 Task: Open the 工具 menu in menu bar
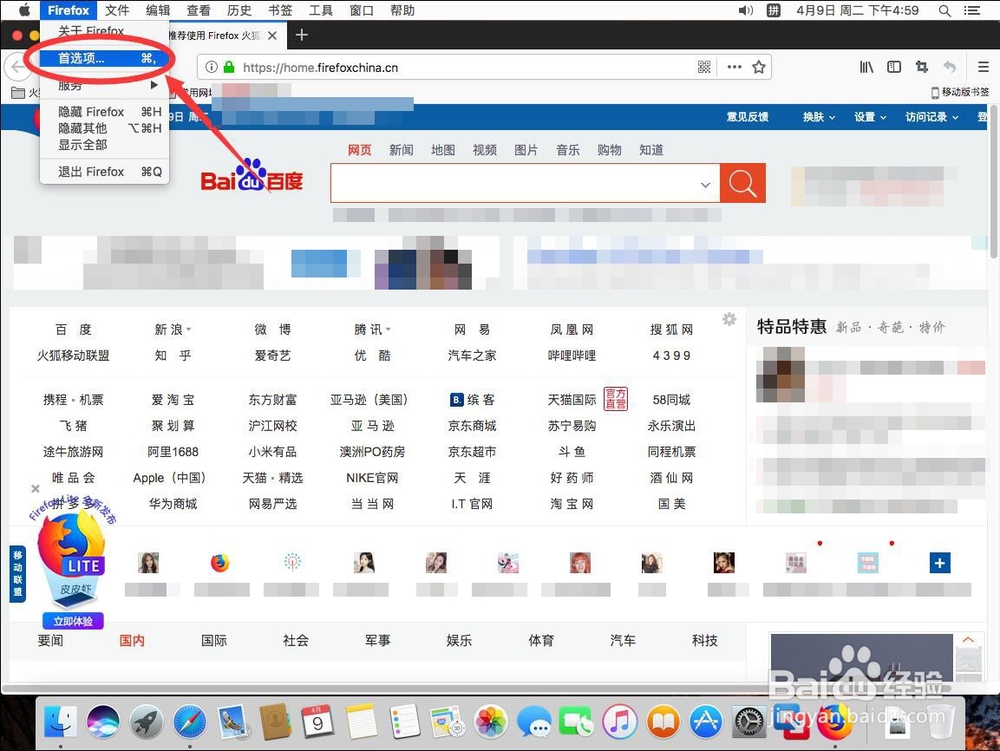pyautogui.click(x=321, y=10)
